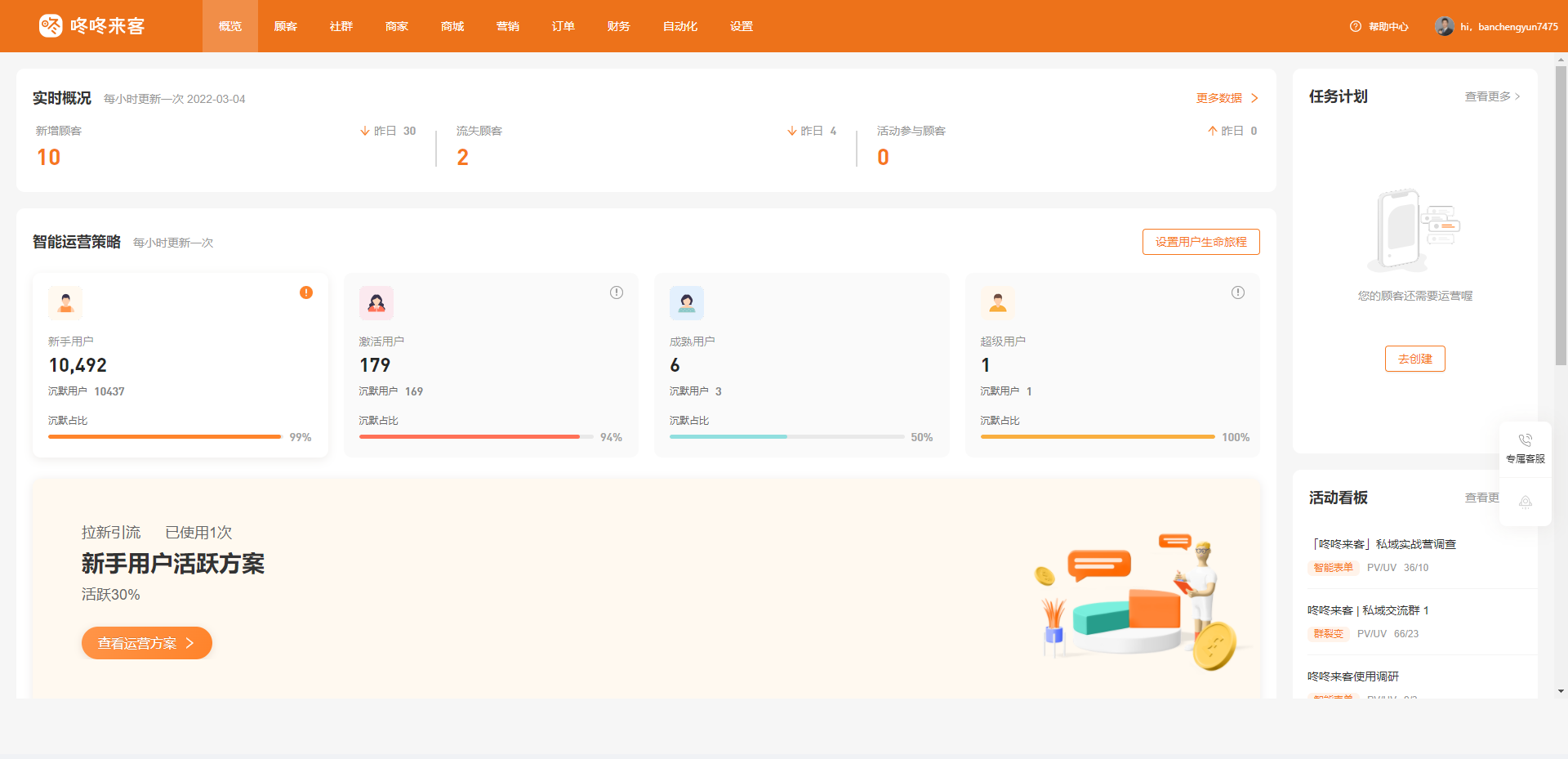Click 您的顾客还需要运营喔 text
Image resolution: width=1568 pixels, height=759 pixels.
1415,296
